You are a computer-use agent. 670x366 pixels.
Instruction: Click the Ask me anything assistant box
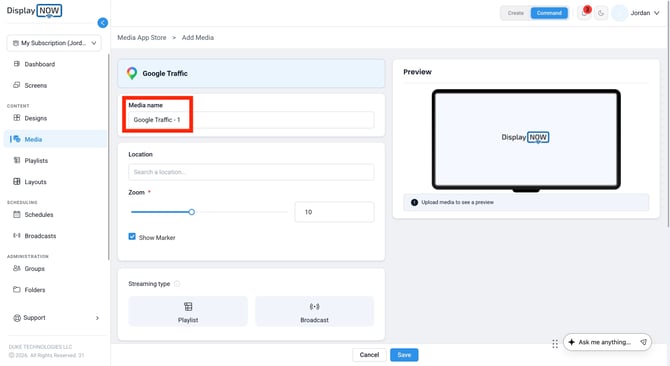[x=607, y=342]
